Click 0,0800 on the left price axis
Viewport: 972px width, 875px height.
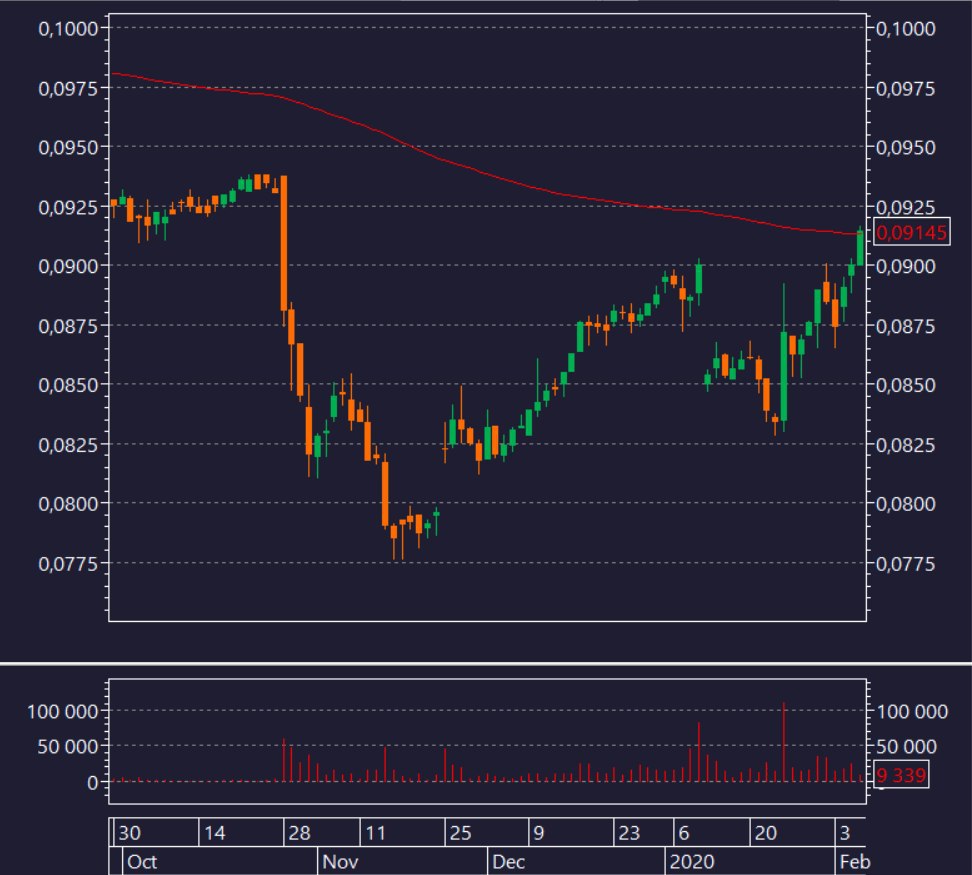tap(68, 504)
